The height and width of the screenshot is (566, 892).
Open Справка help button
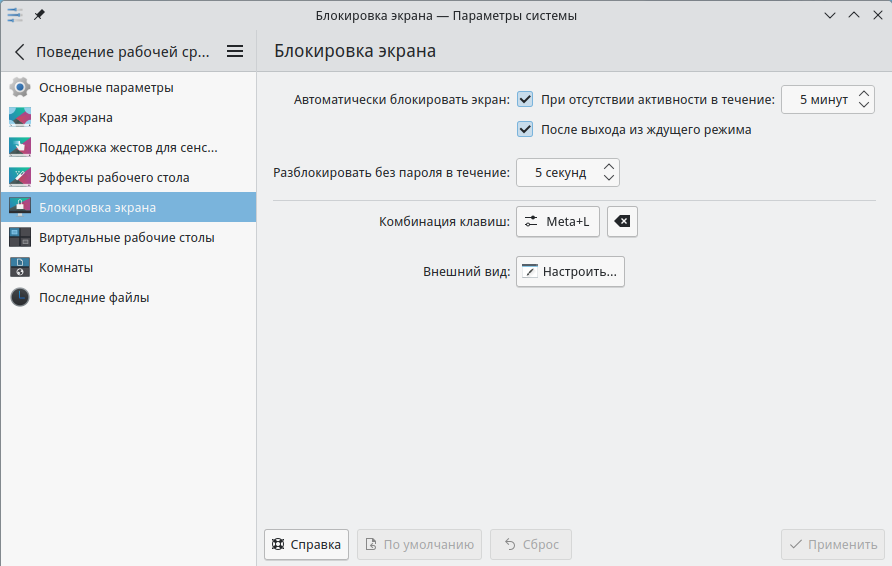pos(306,545)
